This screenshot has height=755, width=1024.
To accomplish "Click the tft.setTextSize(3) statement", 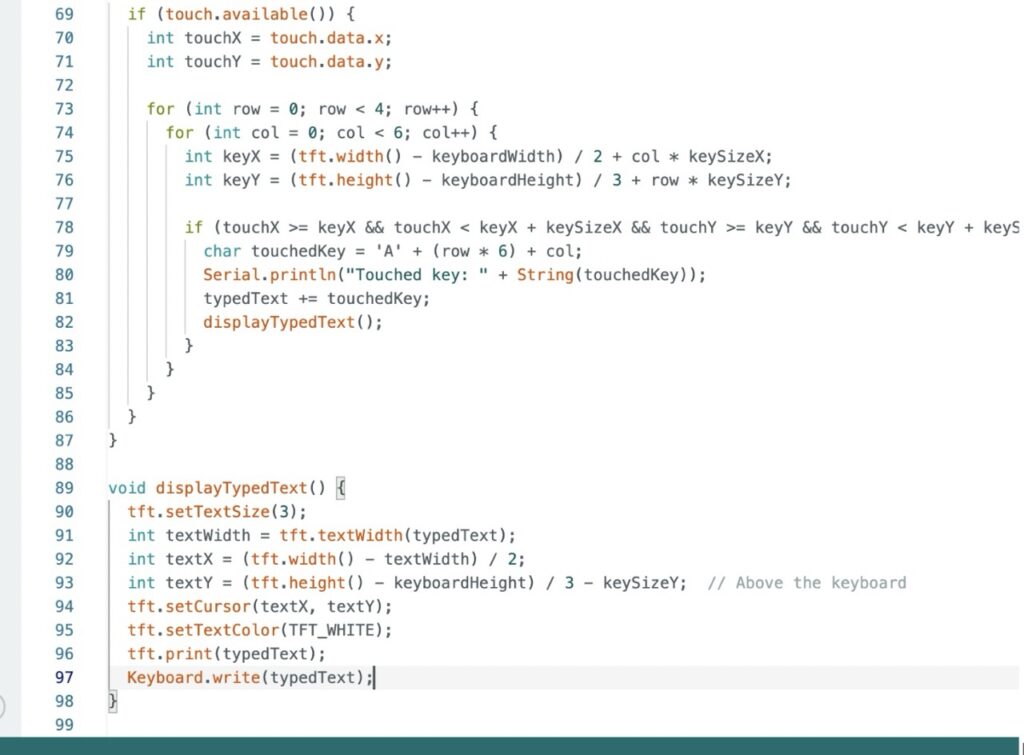I will coord(203,511).
